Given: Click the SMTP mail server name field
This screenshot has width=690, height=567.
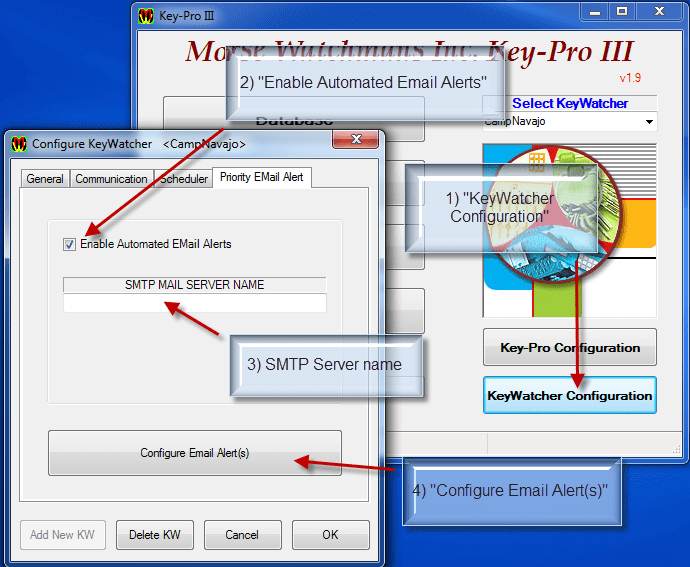Looking at the screenshot, I should click(195, 303).
